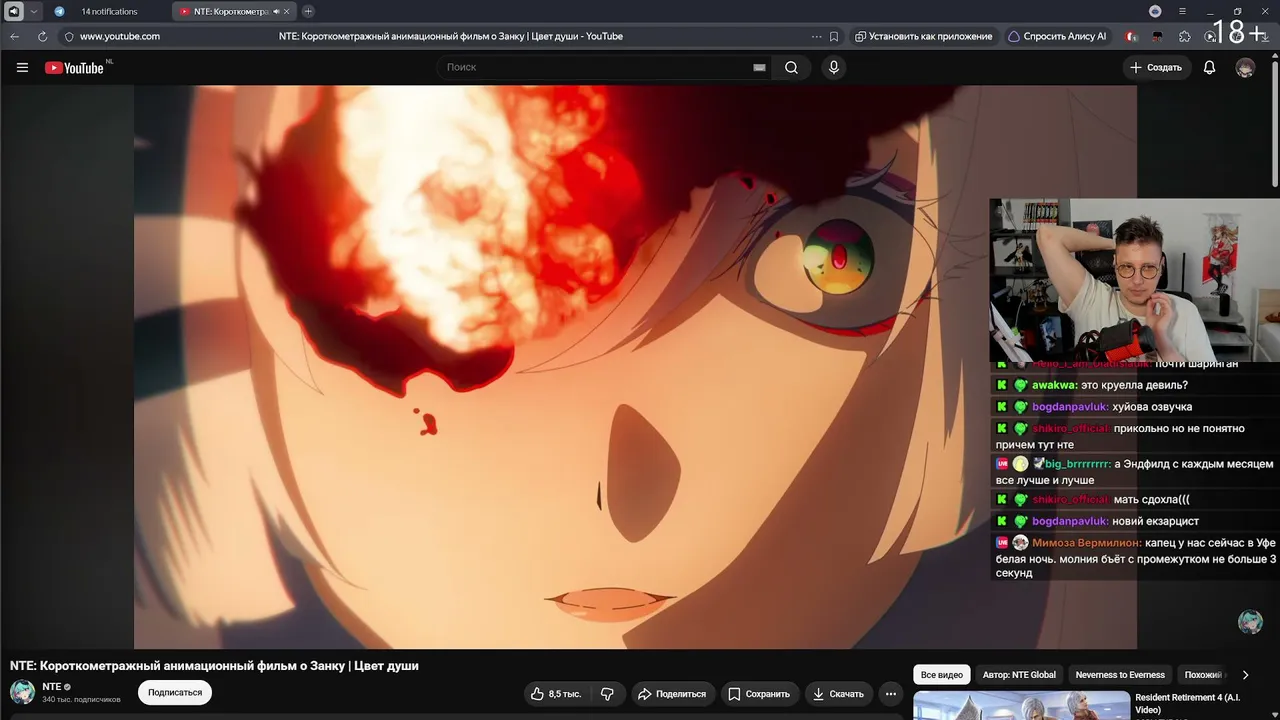Click the sidebar panel icon at top-left

click(x=14, y=11)
